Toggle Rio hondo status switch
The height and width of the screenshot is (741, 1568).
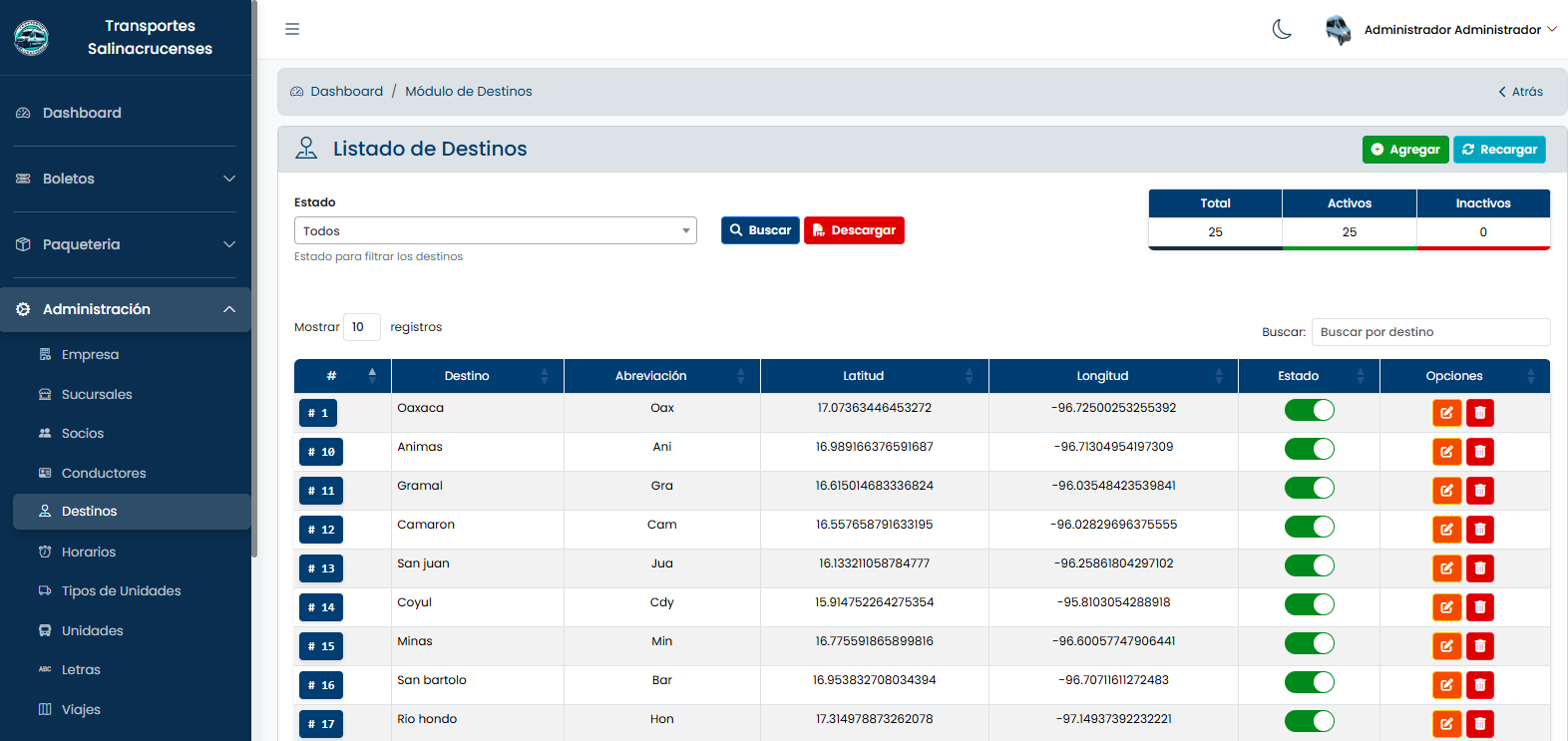point(1309,721)
